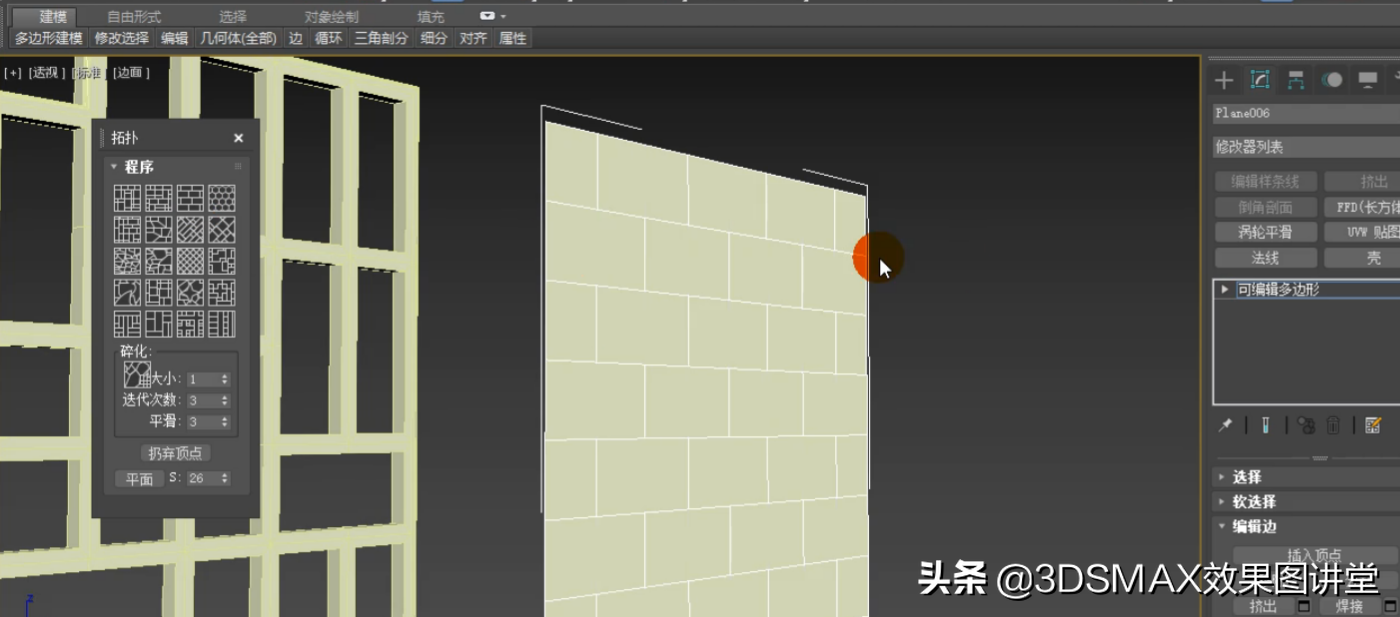The image size is (1400, 617).
Task: Toggle Show End Result in modifier stack
Action: (x=1265, y=425)
